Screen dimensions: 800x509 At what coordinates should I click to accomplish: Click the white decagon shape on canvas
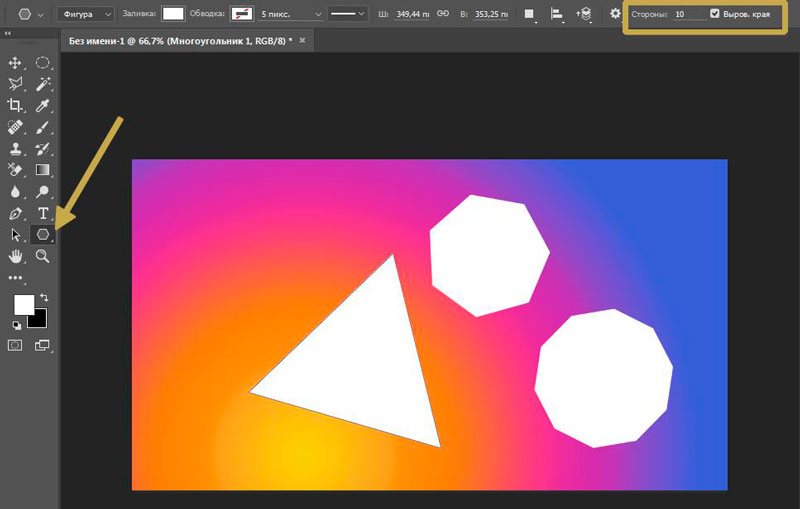pos(604,378)
